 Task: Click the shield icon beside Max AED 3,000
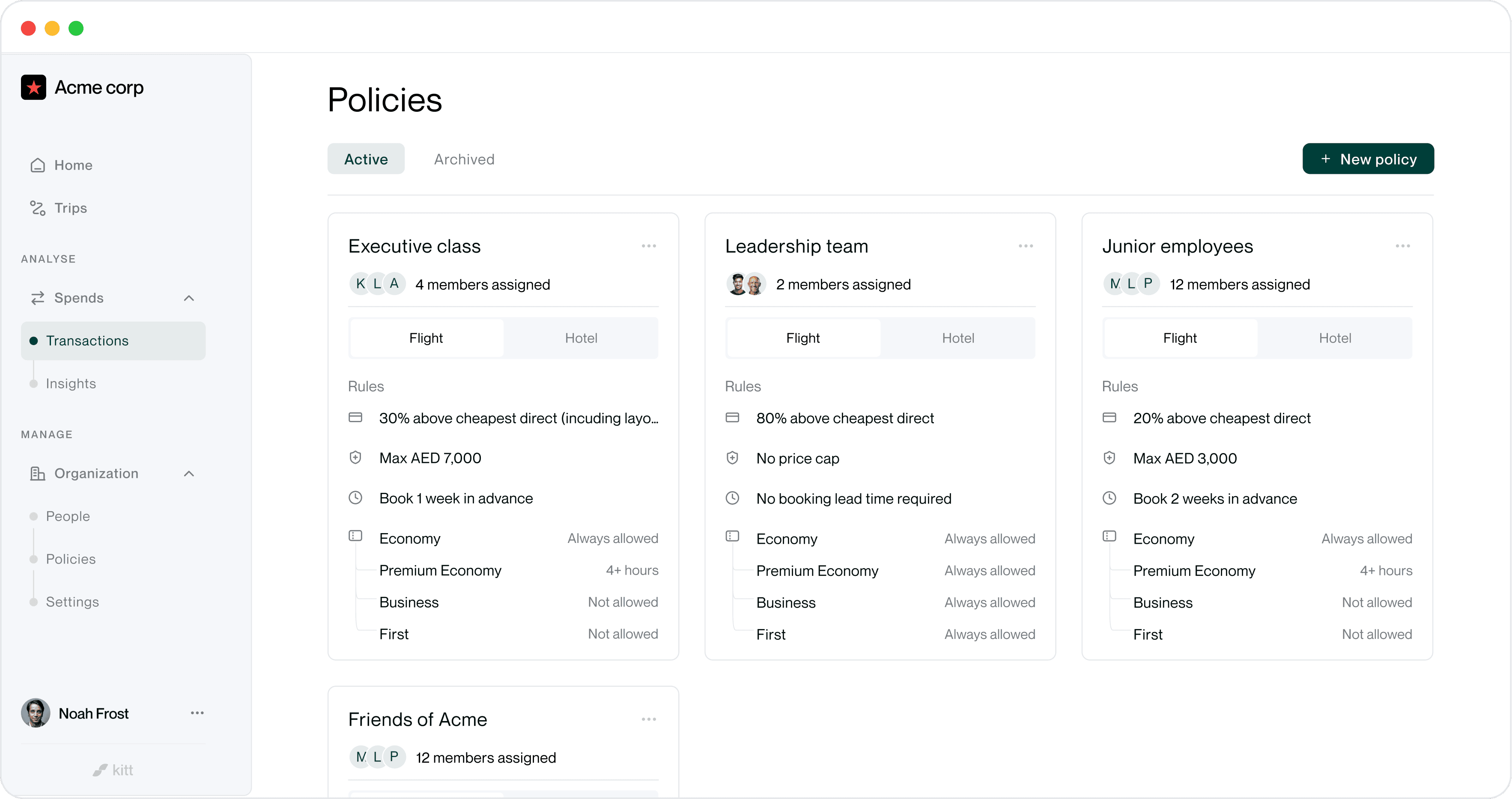1109,458
